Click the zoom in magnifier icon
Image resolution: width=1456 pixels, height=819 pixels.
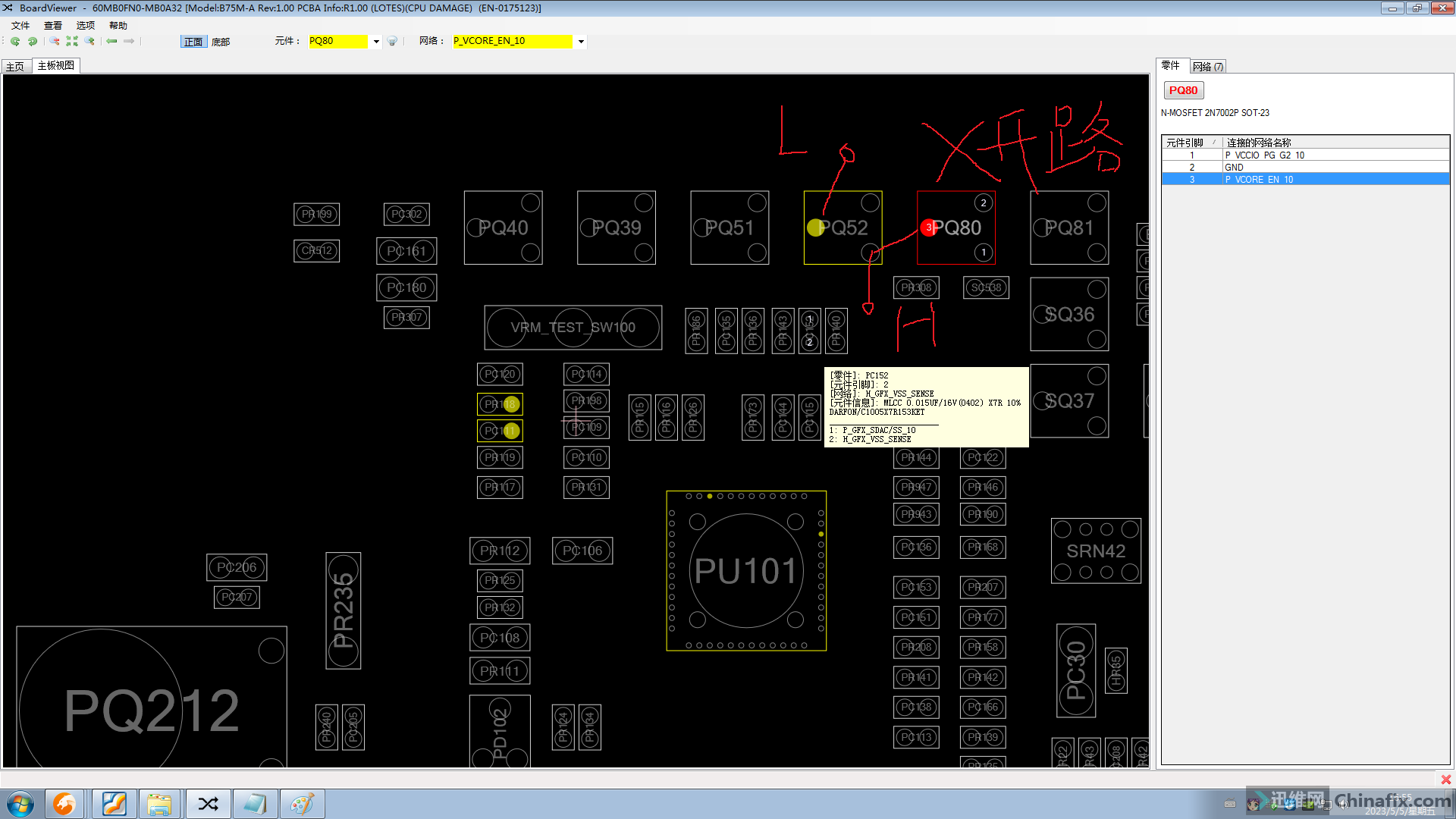89,41
